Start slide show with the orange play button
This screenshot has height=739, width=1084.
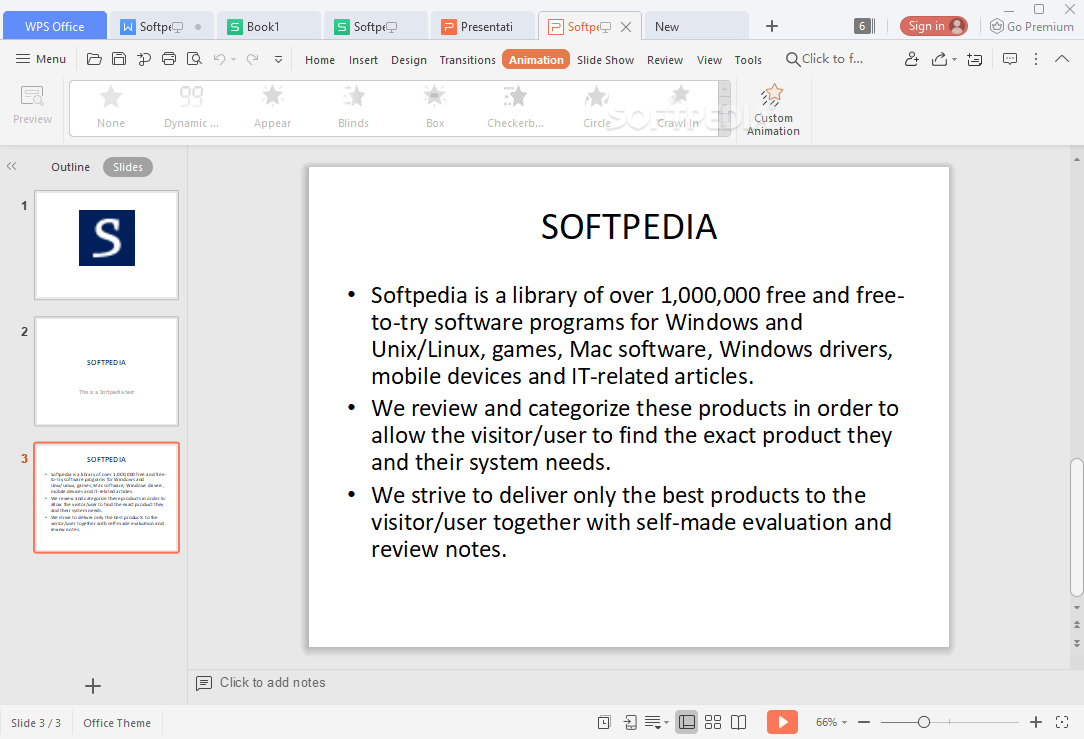point(782,722)
